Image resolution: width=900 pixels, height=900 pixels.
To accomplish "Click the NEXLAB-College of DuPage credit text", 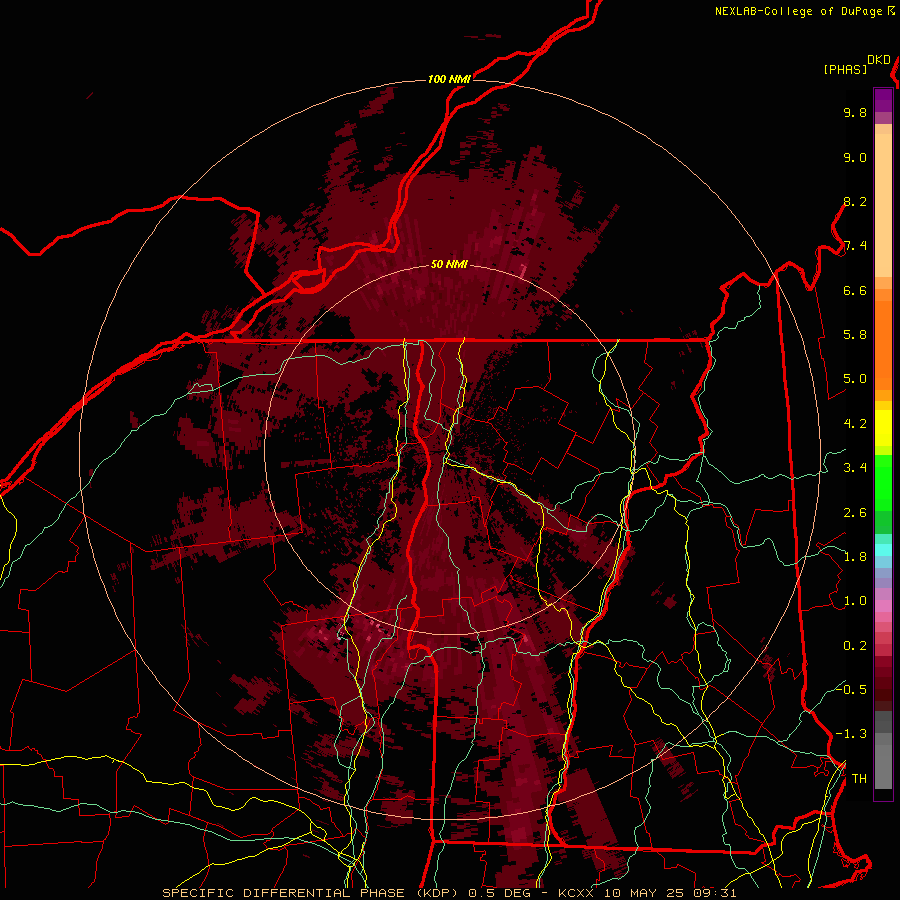I will tap(798, 11).
